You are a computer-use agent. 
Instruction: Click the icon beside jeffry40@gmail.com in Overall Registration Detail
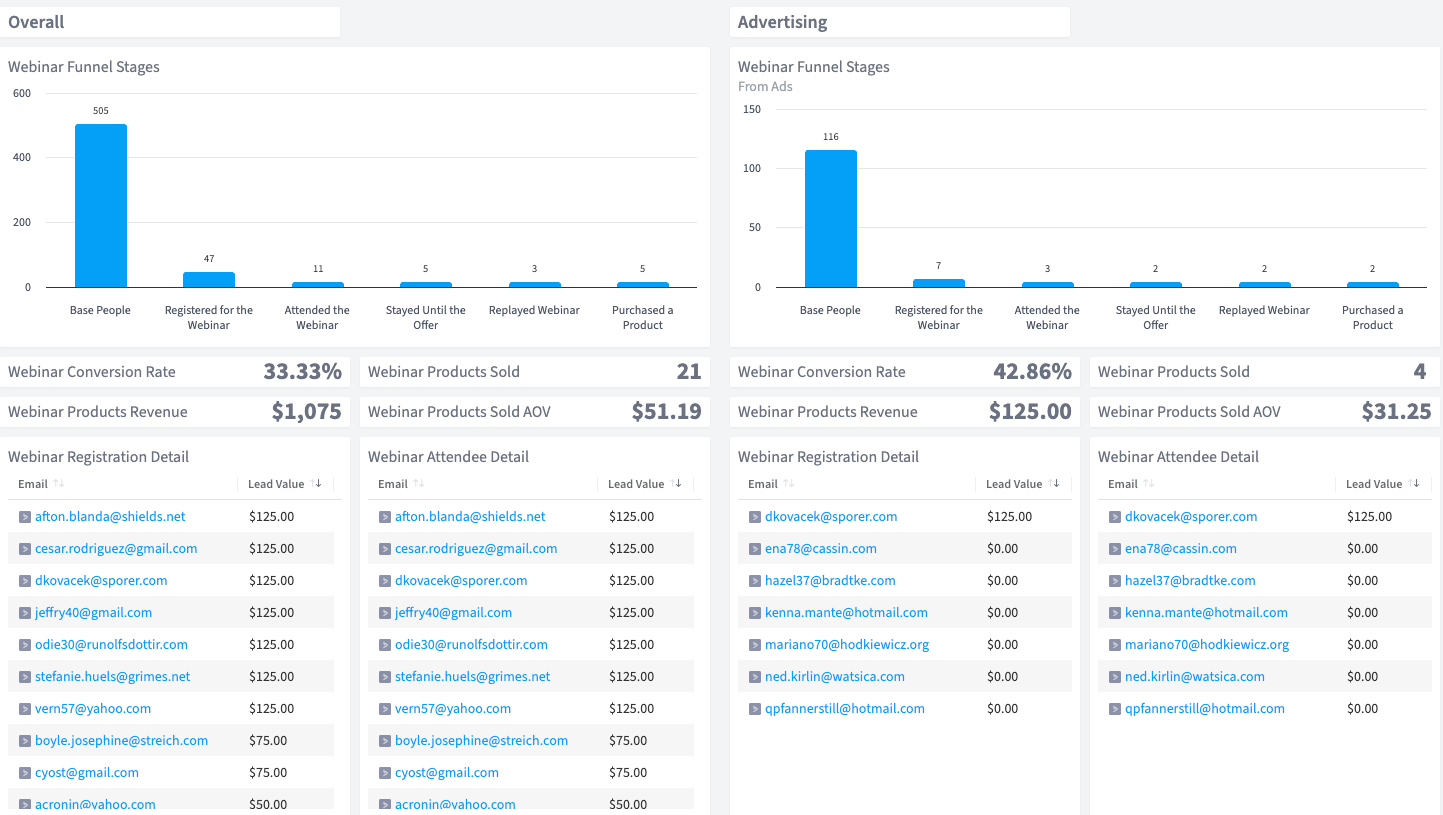pyautogui.click(x=25, y=613)
